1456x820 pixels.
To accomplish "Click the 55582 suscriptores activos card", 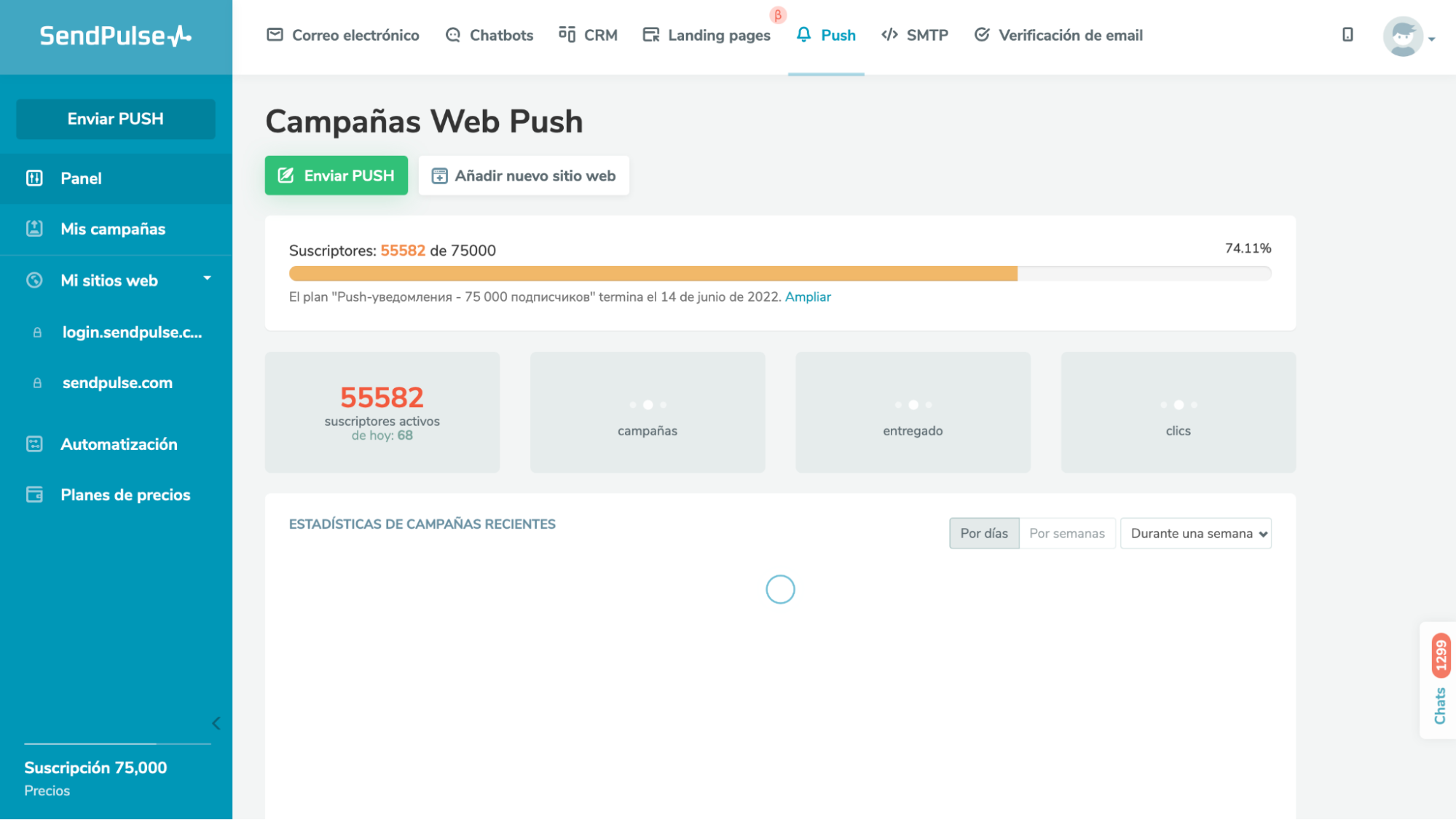I will click(x=382, y=412).
